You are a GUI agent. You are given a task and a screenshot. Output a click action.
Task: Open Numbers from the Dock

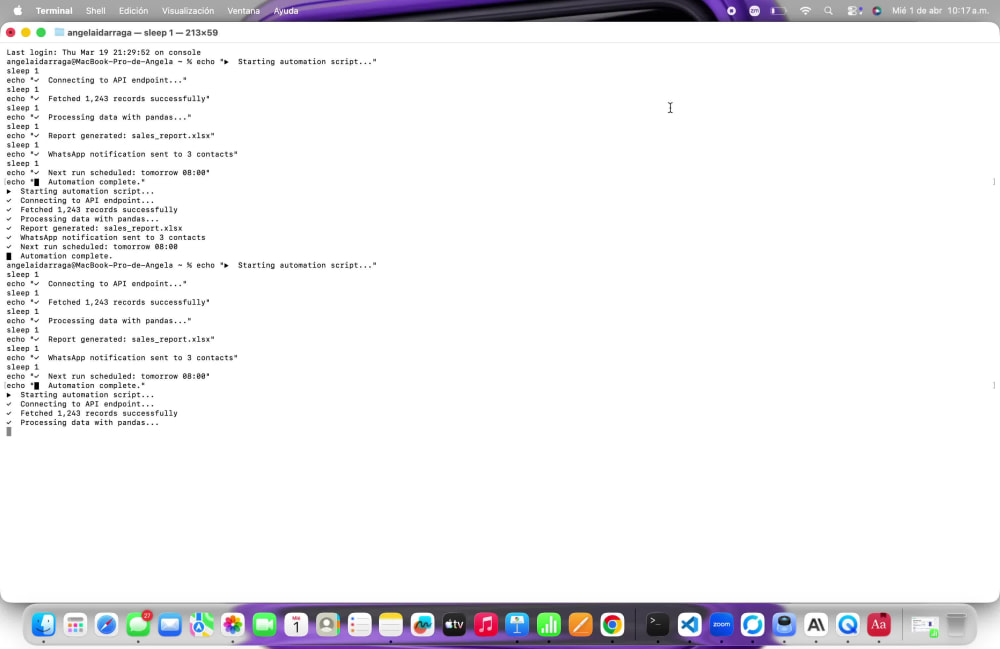coord(548,625)
